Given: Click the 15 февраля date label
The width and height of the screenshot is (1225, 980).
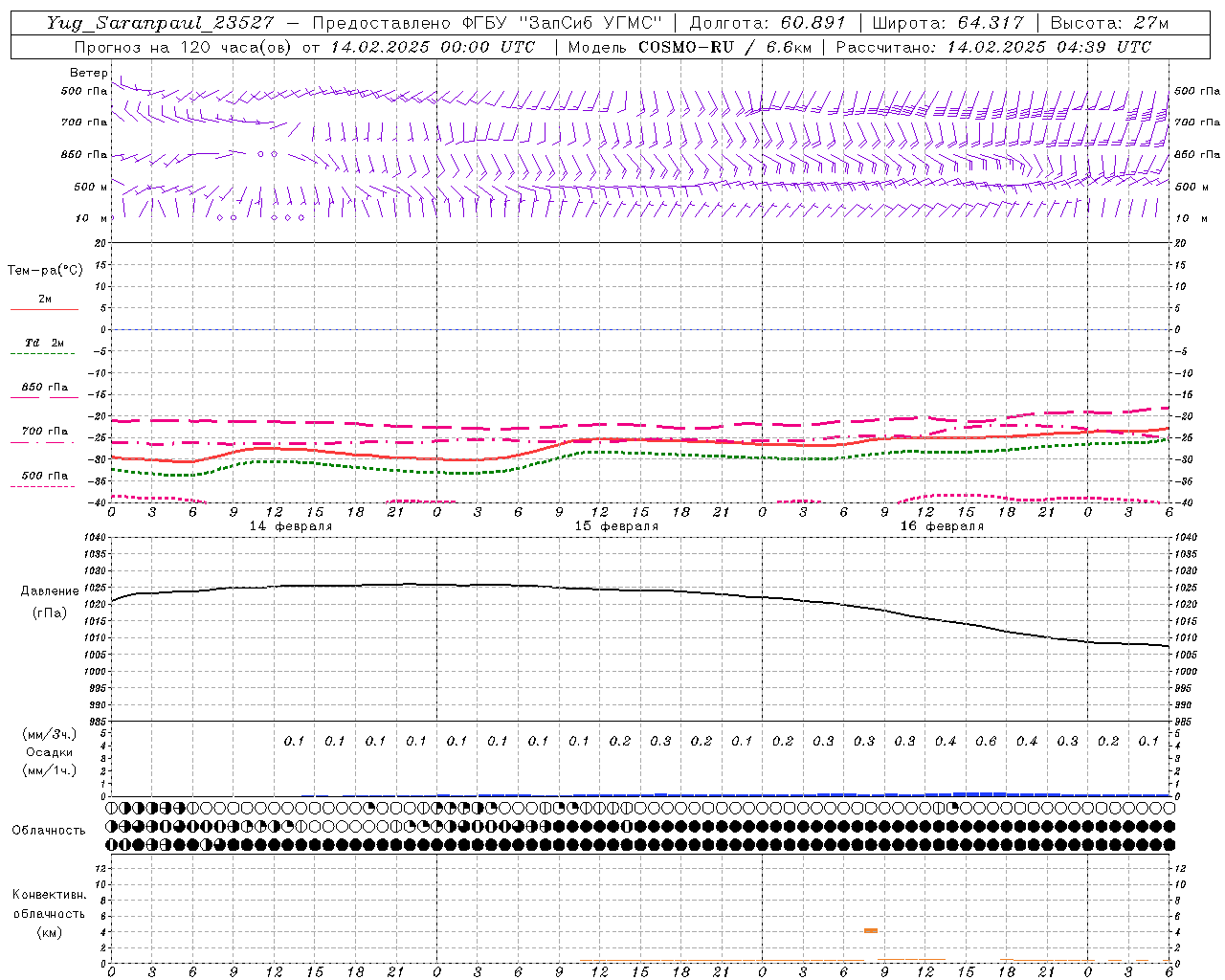Looking at the screenshot, I should point(616,526).
